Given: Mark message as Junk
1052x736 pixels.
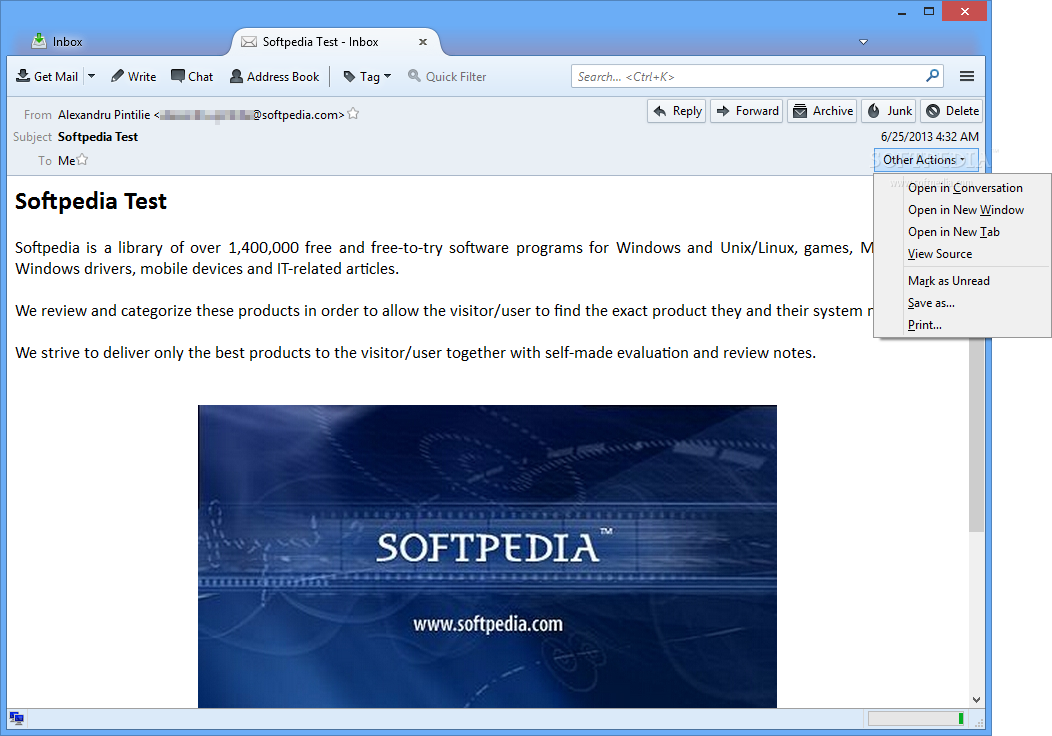Looking at the screenshot, I should click(889, 111).
